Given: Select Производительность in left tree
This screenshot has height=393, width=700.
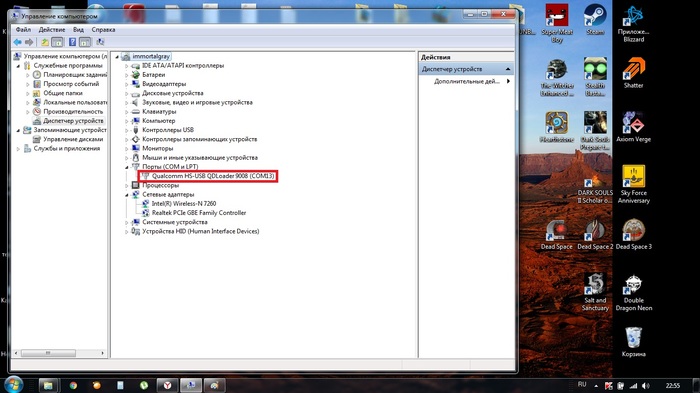Looking at the screenshot, I should (x=73, y=112).
